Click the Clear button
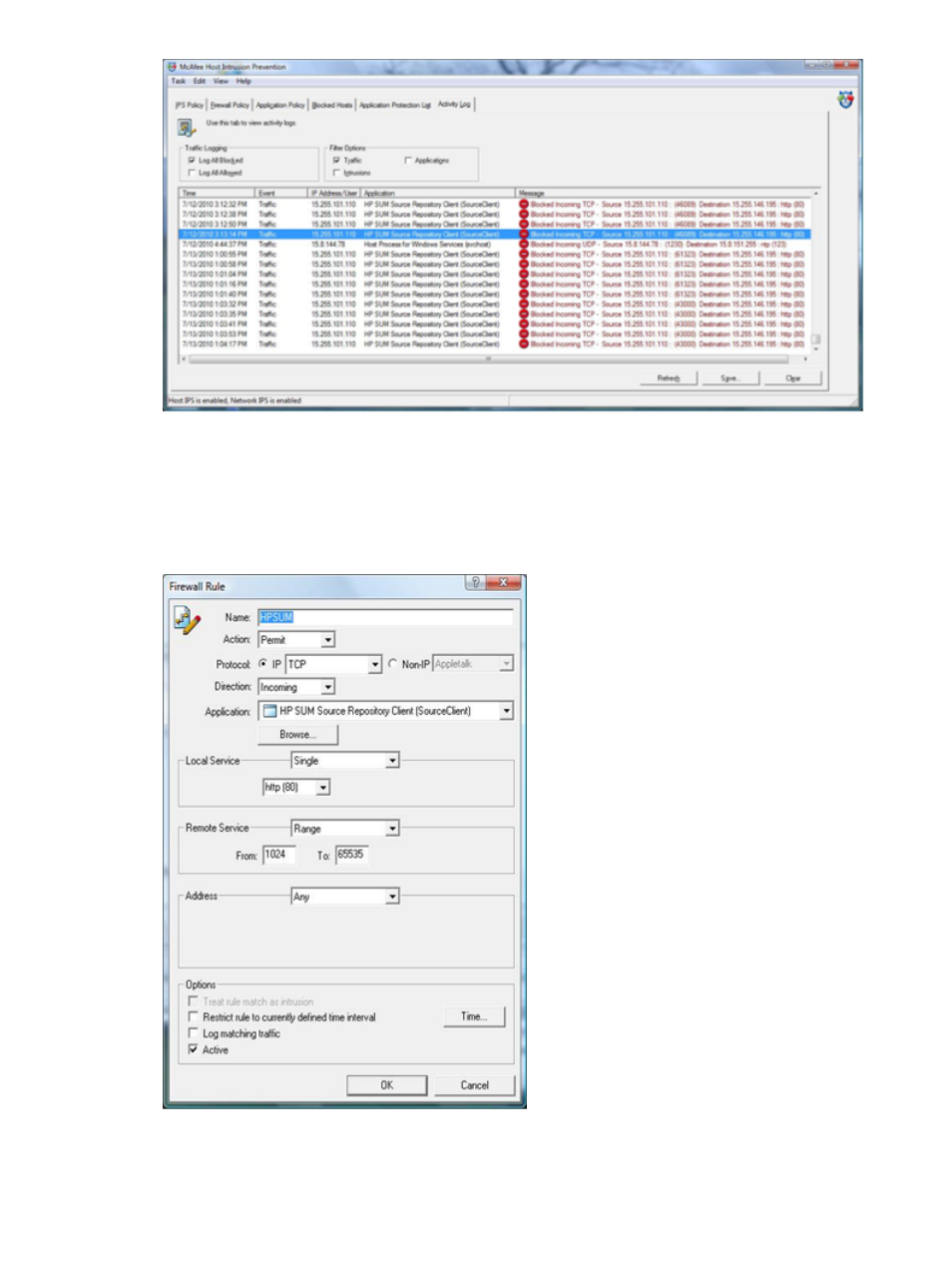952x1268 pixels. [x=793, y=378]
